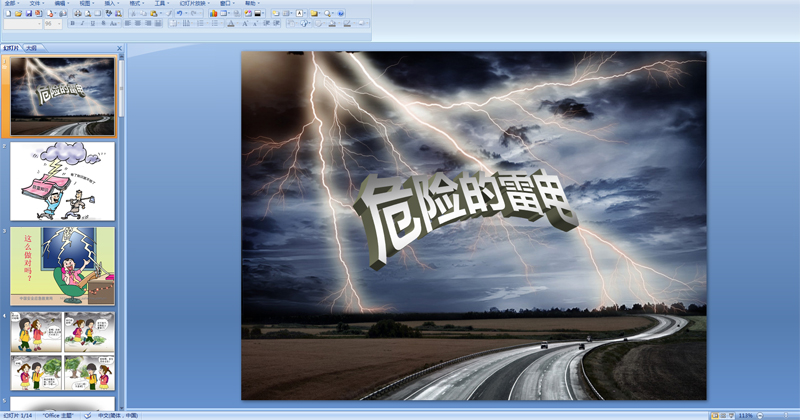Create a new presentation with New icon
Image resolution: width=800 pixels, height=420 pixels.
point(8,14)
